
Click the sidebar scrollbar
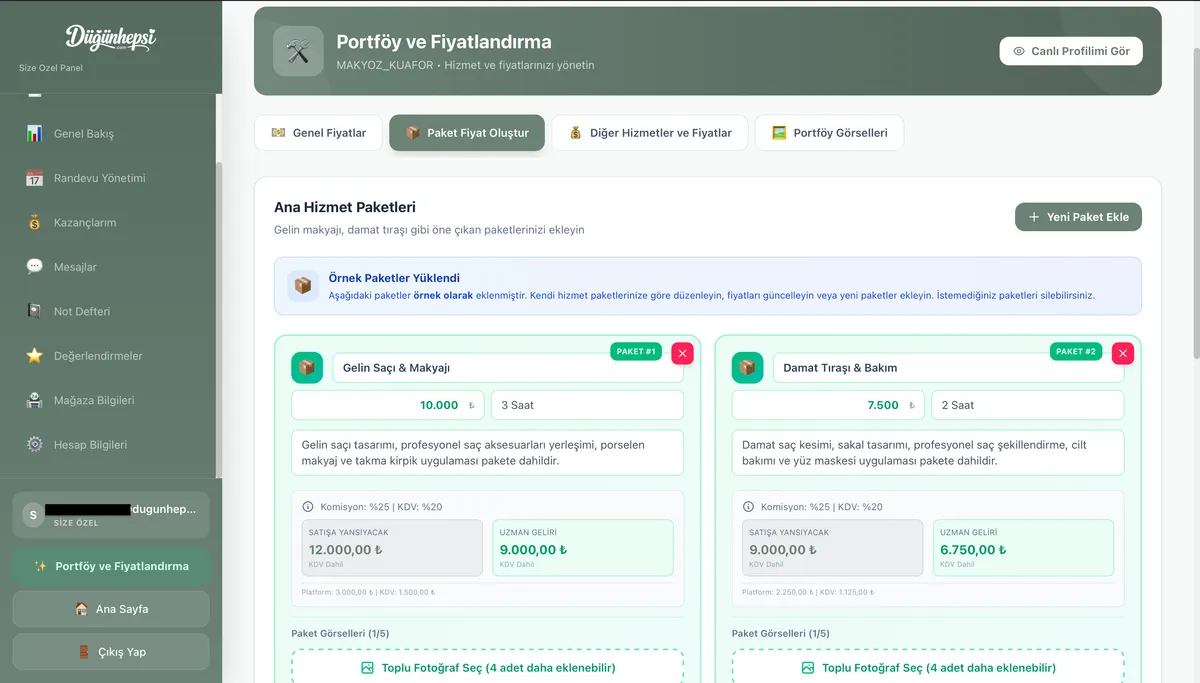pyautogui.click(x=219, y=320)
